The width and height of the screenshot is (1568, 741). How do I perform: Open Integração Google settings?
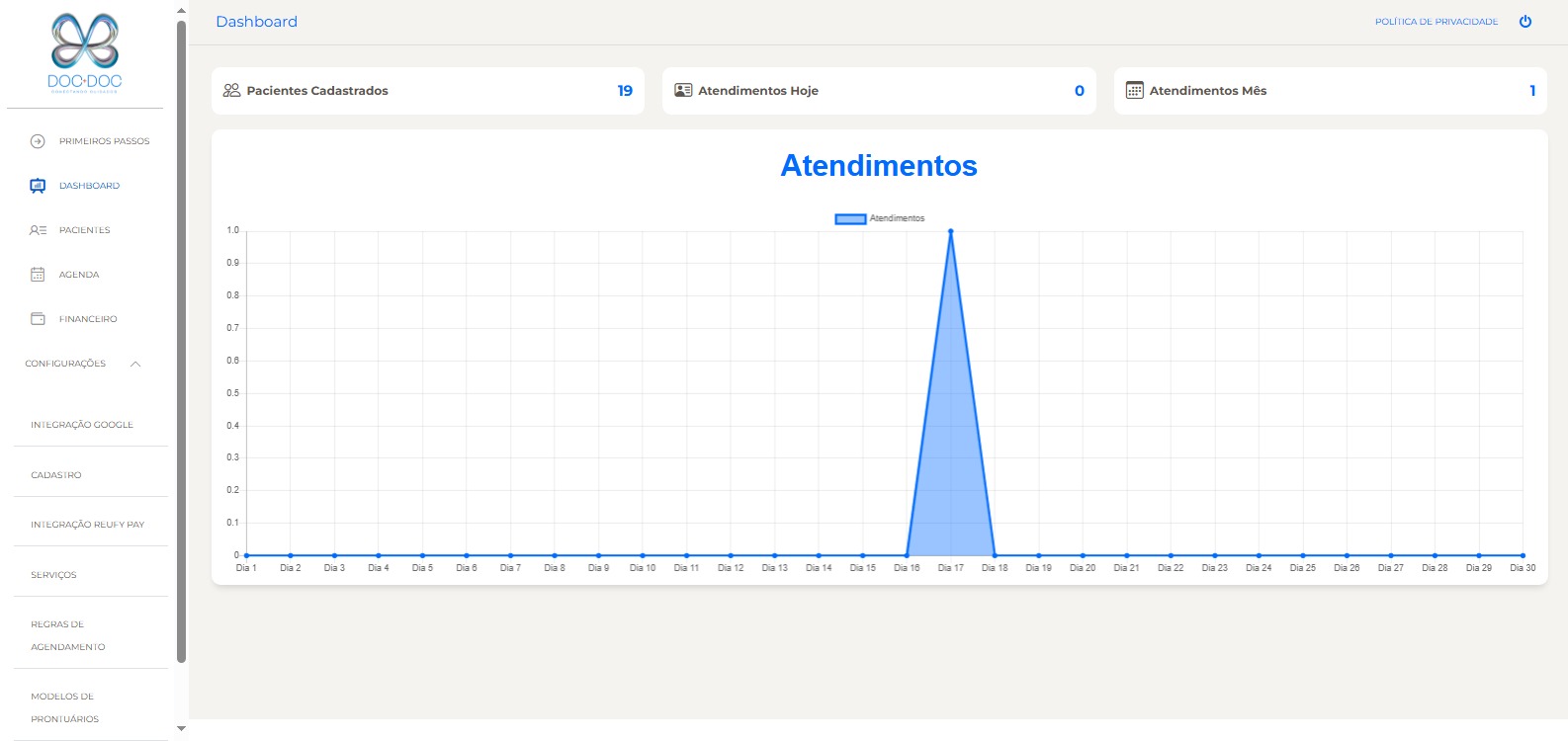point(82,425)
